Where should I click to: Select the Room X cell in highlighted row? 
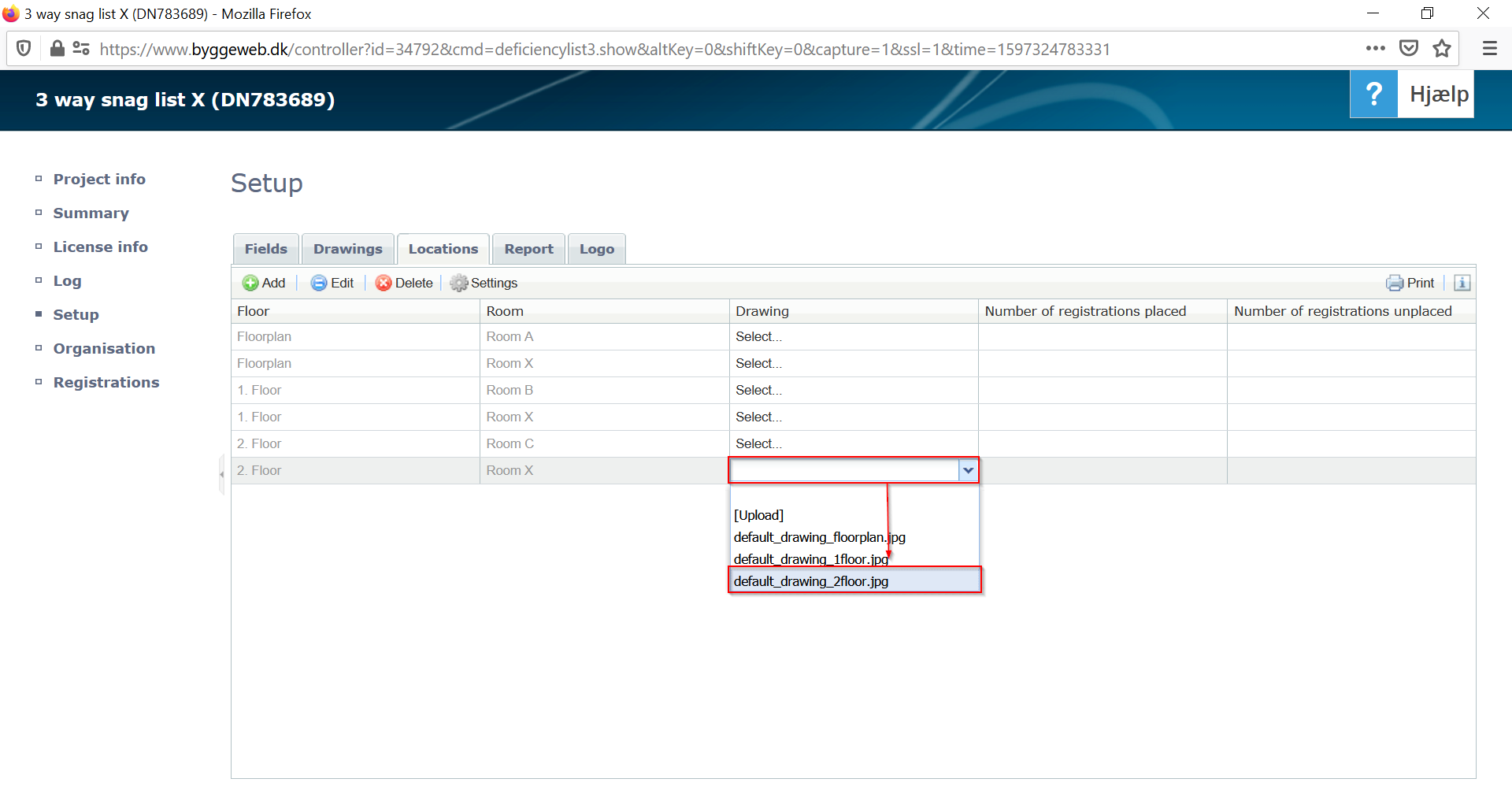(604, 471)
